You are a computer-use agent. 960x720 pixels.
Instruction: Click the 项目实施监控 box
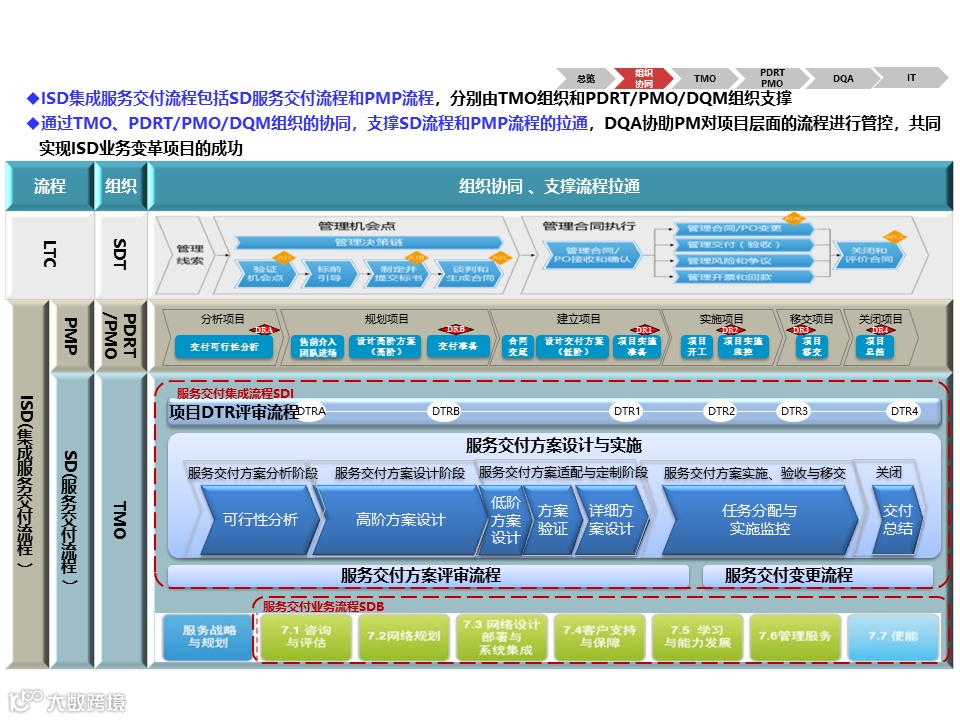[x=743, y=347]
